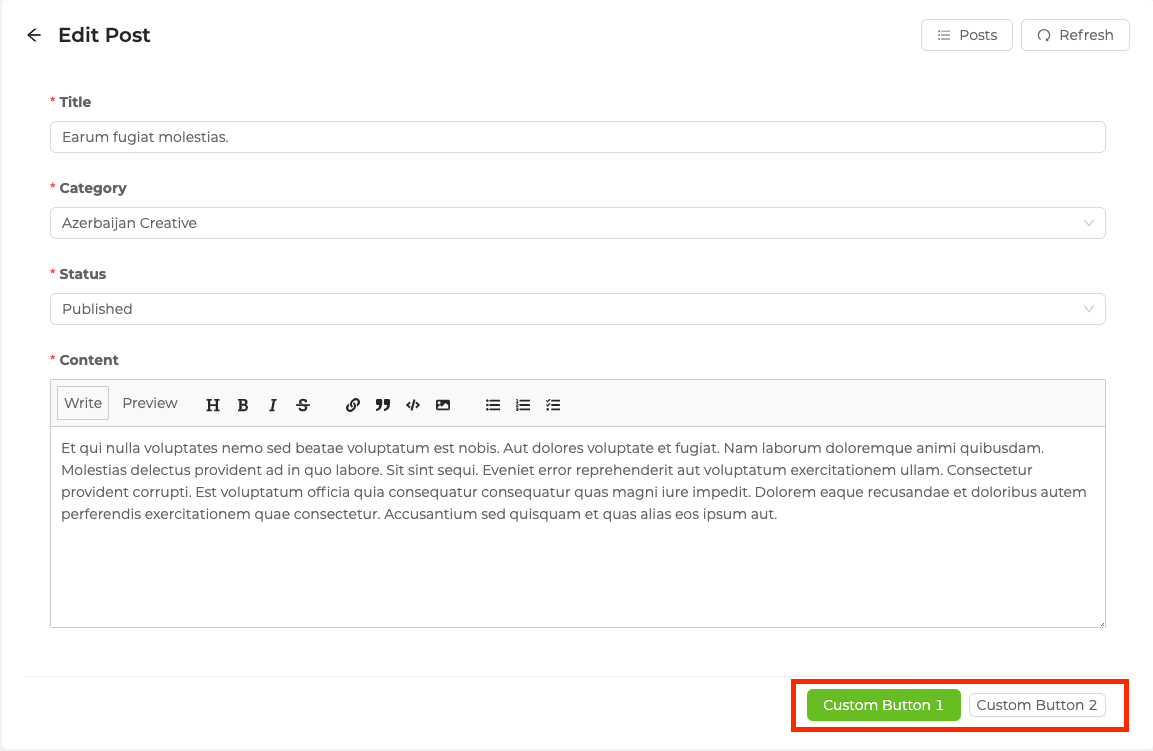Toggle italic formatting
The height and width of the screenshot is (751, 1153).
(x=272, y=404)
